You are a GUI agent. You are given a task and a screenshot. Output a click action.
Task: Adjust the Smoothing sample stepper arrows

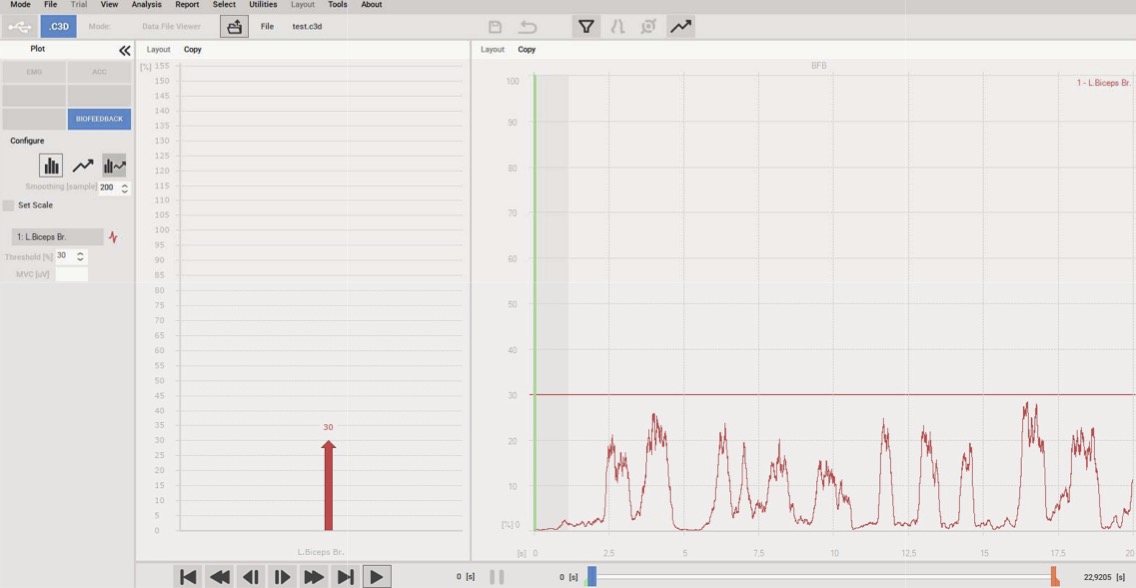coord(125,187)
